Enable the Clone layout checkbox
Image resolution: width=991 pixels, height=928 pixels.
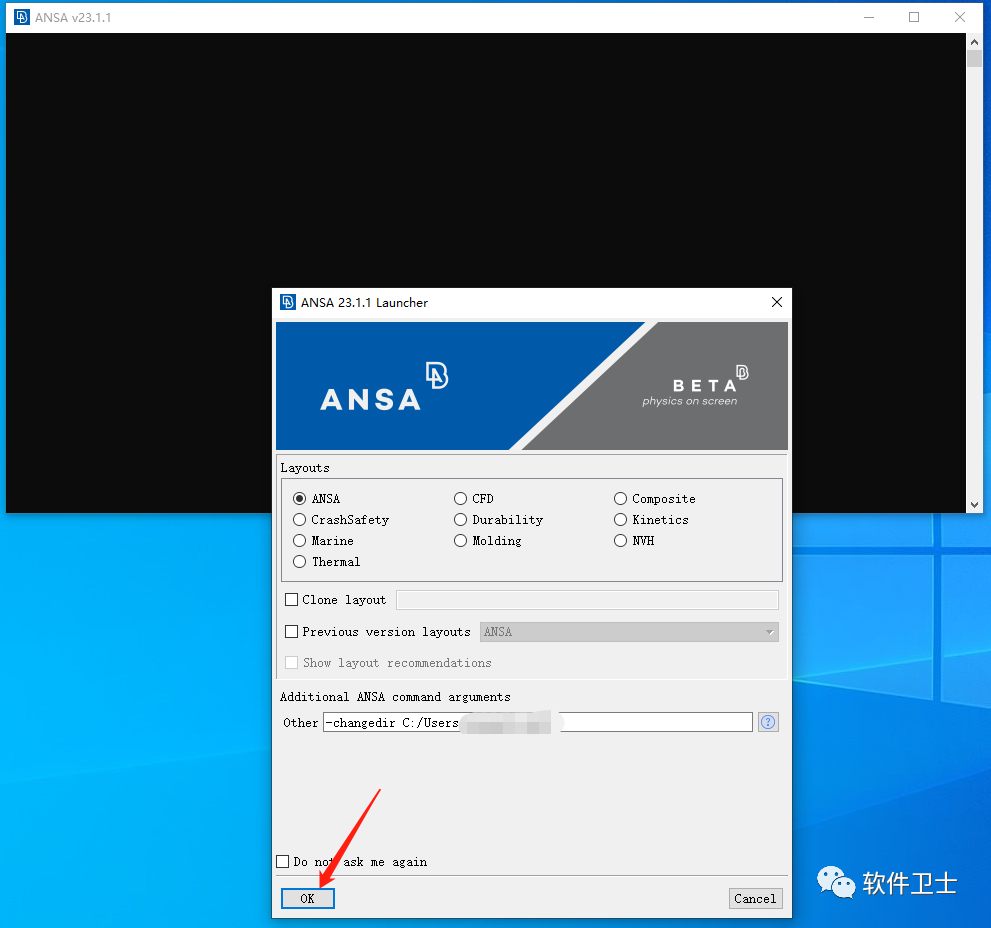(291, 599)
